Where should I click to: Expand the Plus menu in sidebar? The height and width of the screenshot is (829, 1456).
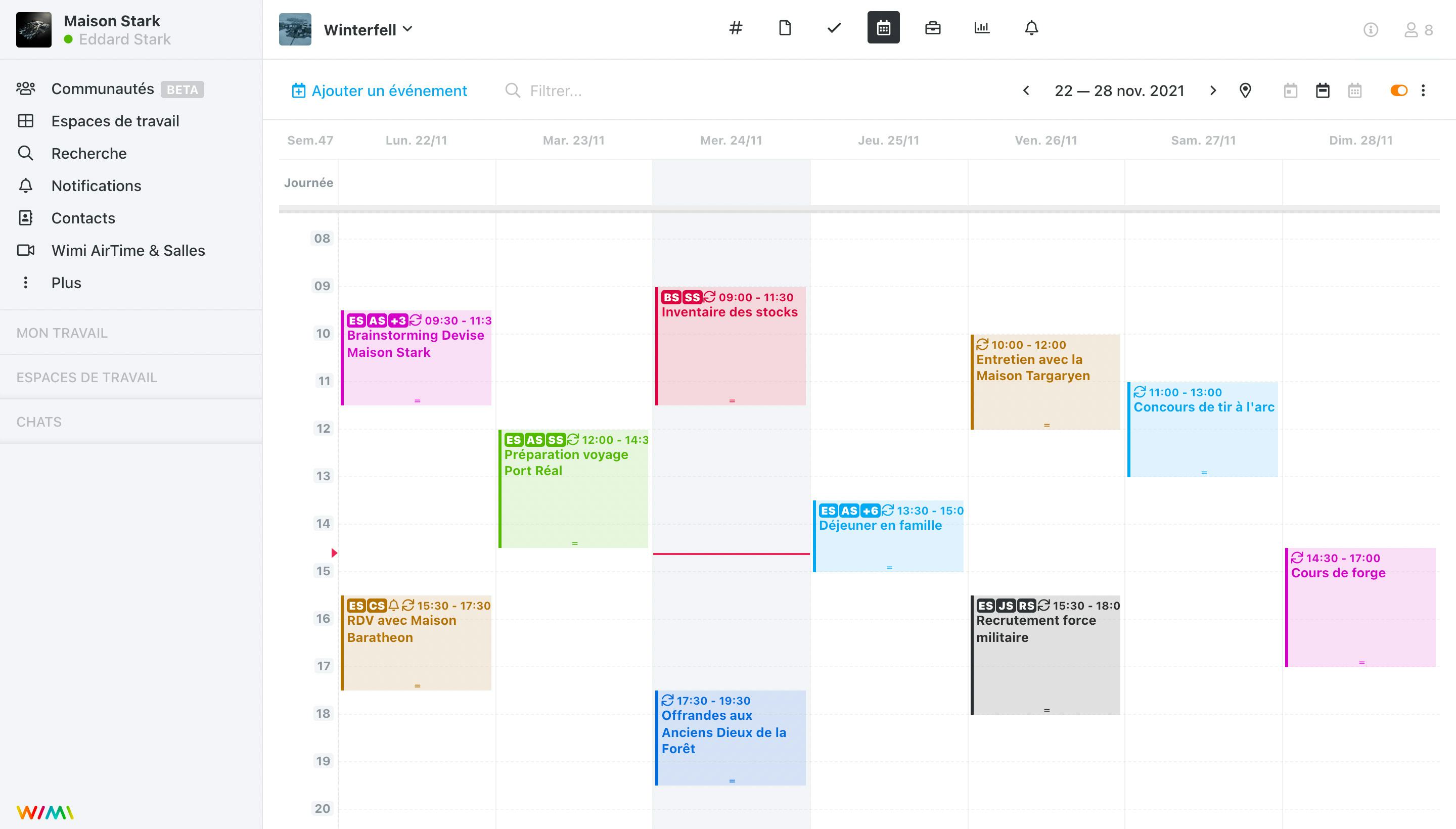click(x=66, y=283)
